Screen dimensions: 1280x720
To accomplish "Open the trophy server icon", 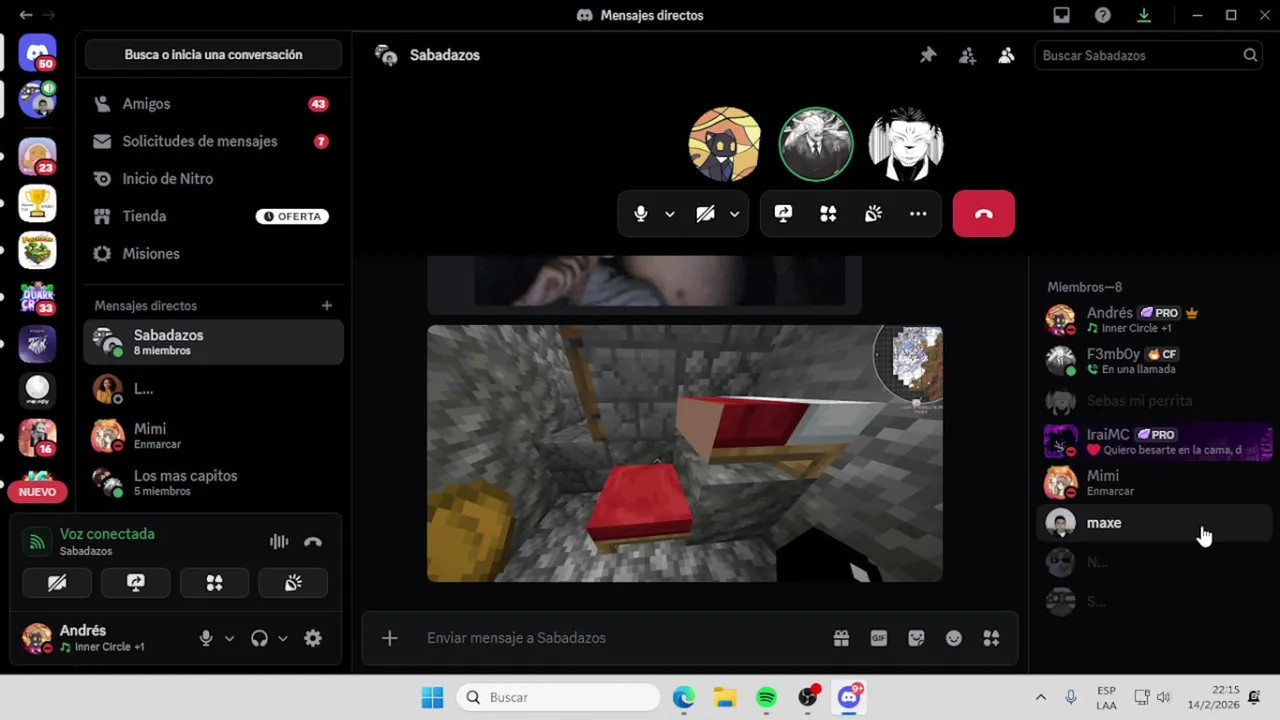I will tap(37, 203).
